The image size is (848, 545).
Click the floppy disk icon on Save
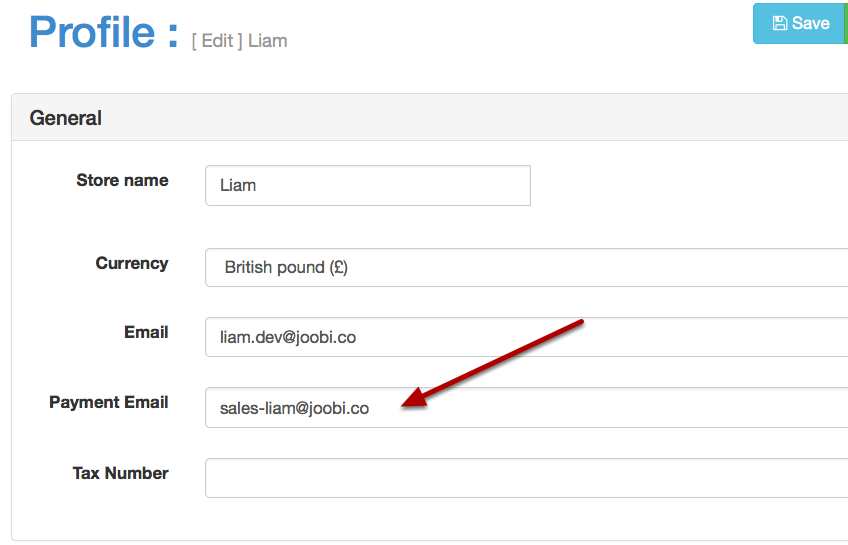pos(779,23)
